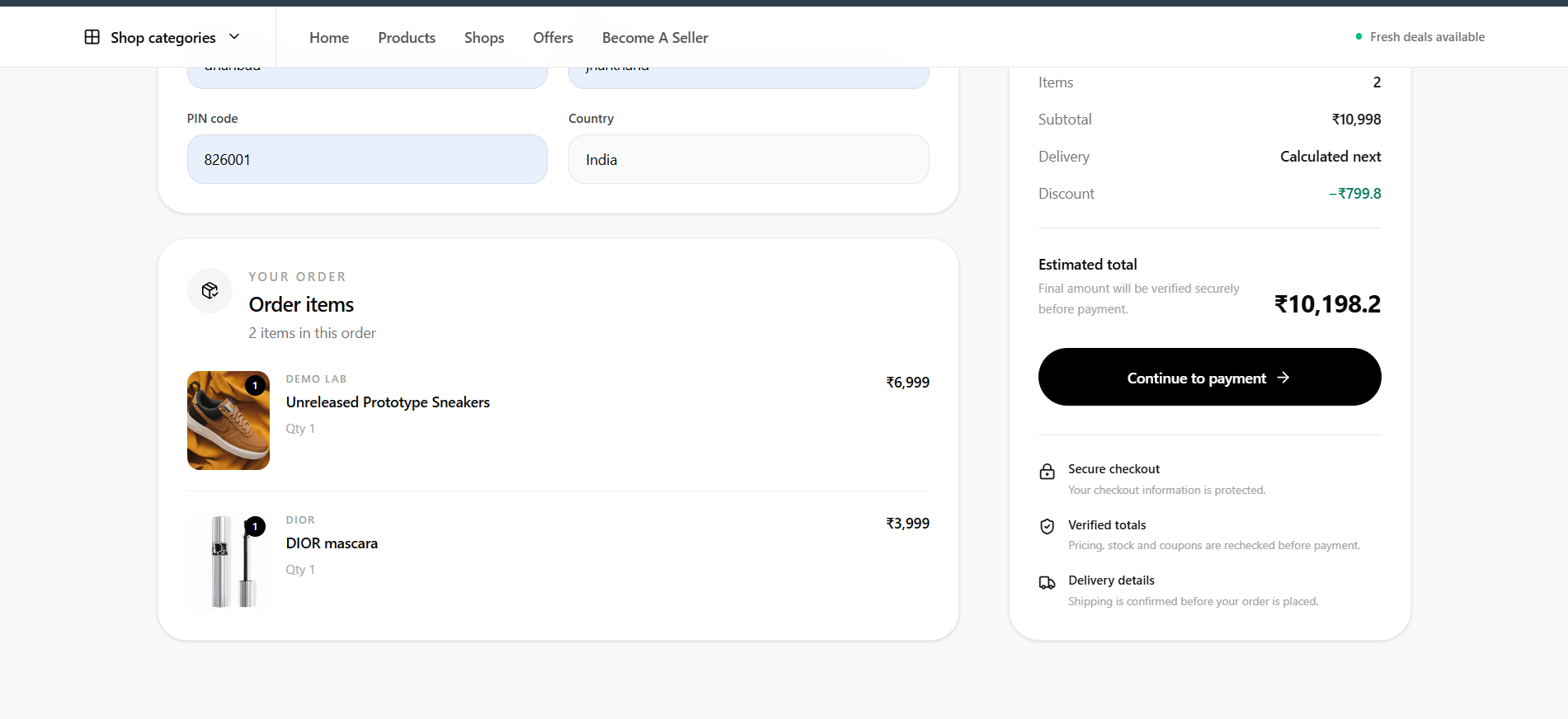Image resolution: width=1568 pixels, height=719 pixels.
Task: Click Continue to payment button
Action: tap(1209, 377)
